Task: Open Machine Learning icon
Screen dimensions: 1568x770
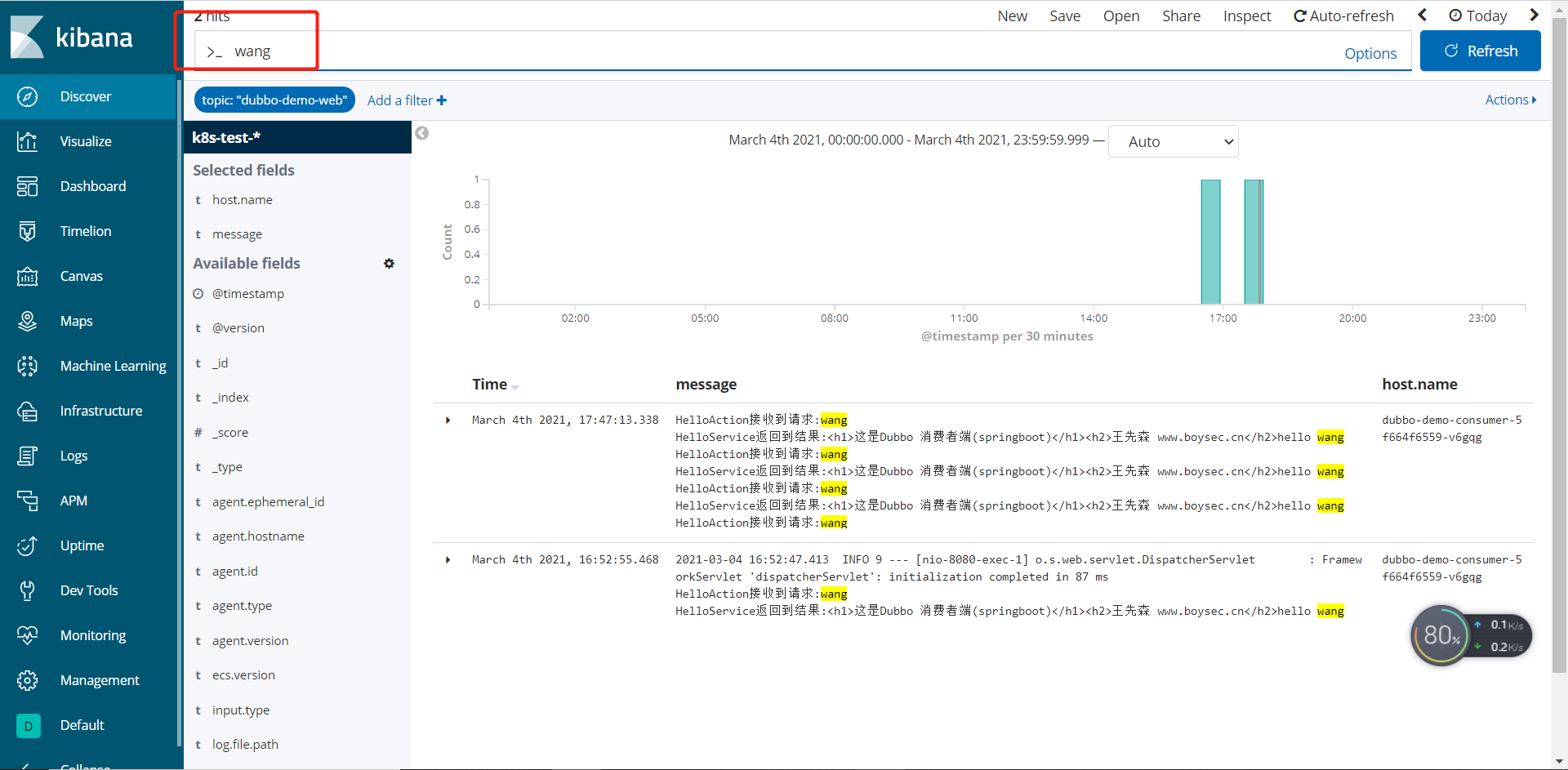Action: coord(27,366)
